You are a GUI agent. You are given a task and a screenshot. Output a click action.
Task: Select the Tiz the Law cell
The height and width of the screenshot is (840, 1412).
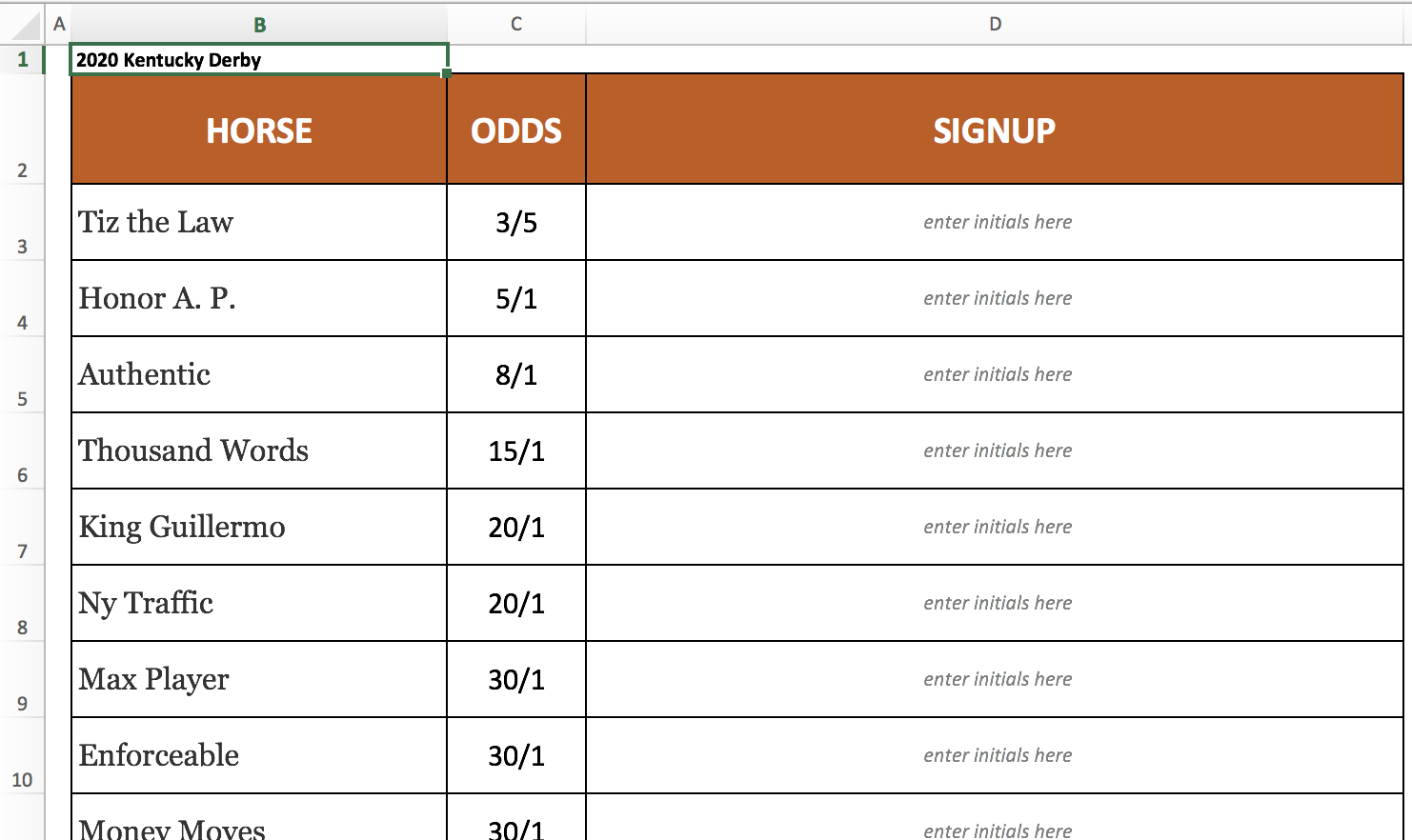[x=259, y=222]
